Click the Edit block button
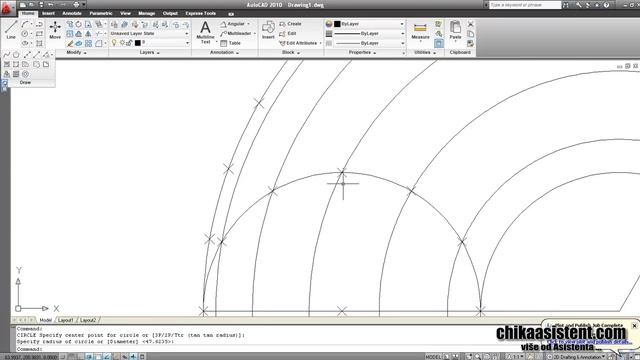Screen dimensions: 640x360 tap(288, 33)
